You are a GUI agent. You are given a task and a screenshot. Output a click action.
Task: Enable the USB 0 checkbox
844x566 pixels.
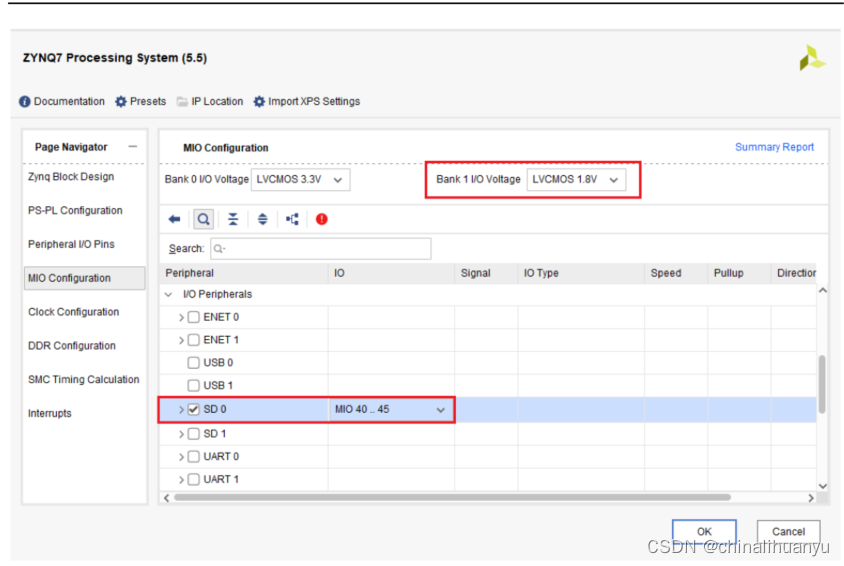tap(194, 363)
